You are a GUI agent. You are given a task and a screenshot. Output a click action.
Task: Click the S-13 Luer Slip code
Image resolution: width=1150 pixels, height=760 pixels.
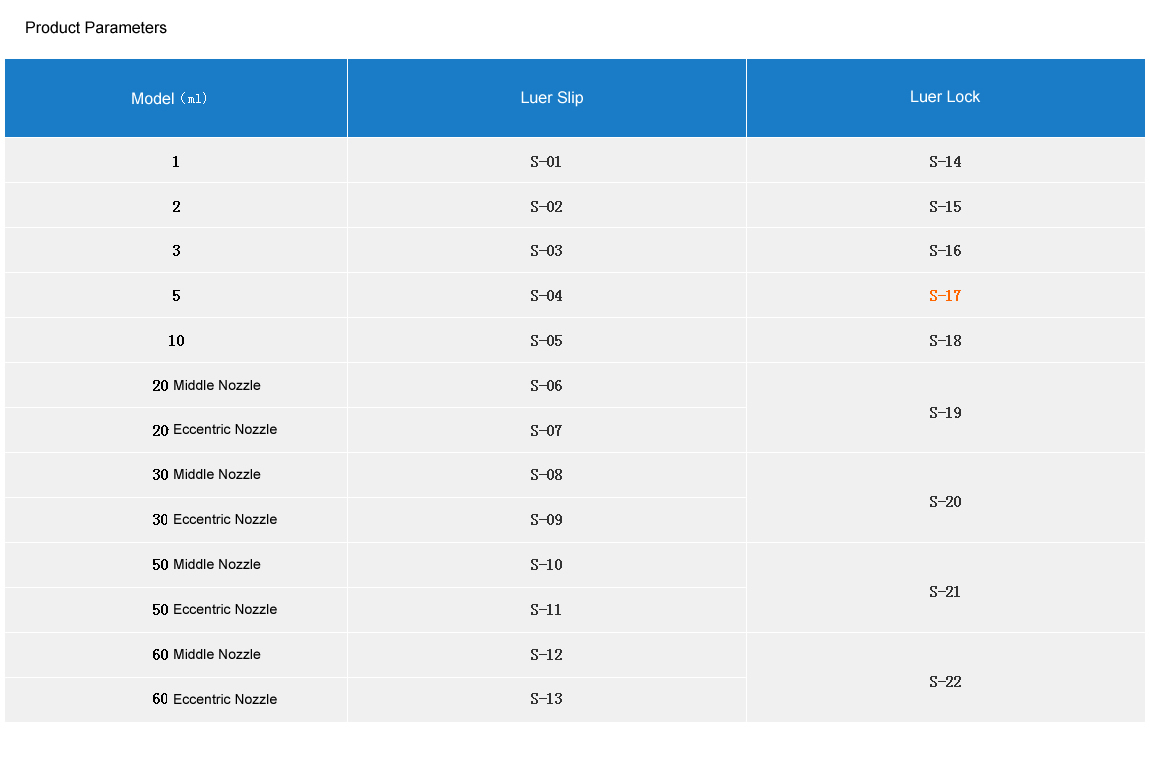click(546, 699)
